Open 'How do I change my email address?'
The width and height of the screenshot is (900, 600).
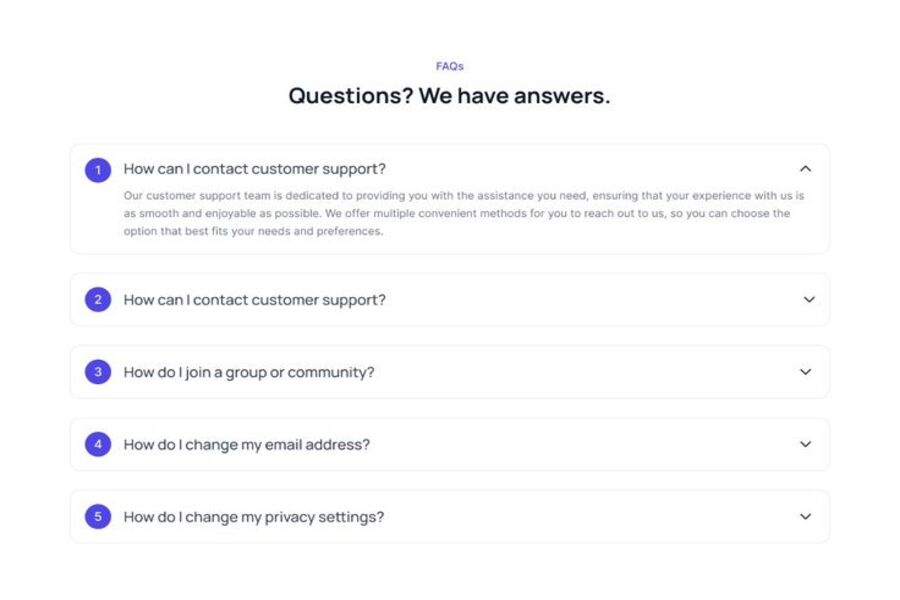coord(246,445)
